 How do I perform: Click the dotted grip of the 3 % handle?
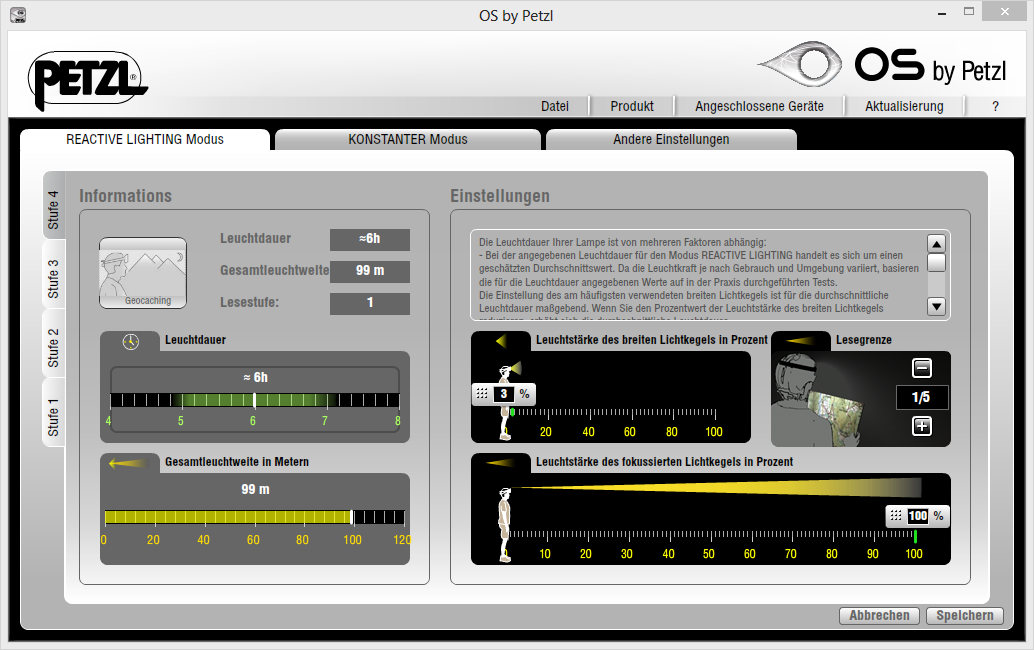coord(482,394)
